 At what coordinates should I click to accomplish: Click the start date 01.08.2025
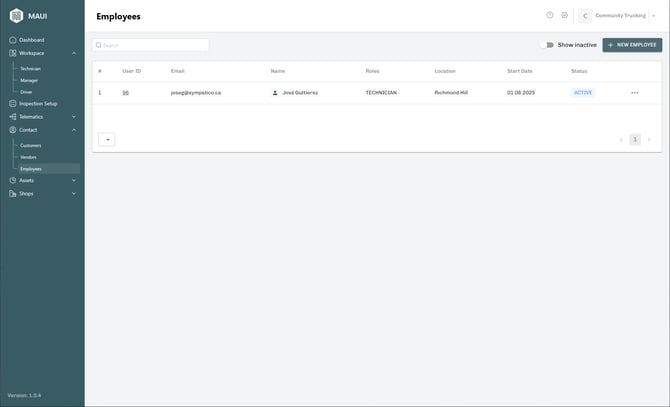point(521,93)
